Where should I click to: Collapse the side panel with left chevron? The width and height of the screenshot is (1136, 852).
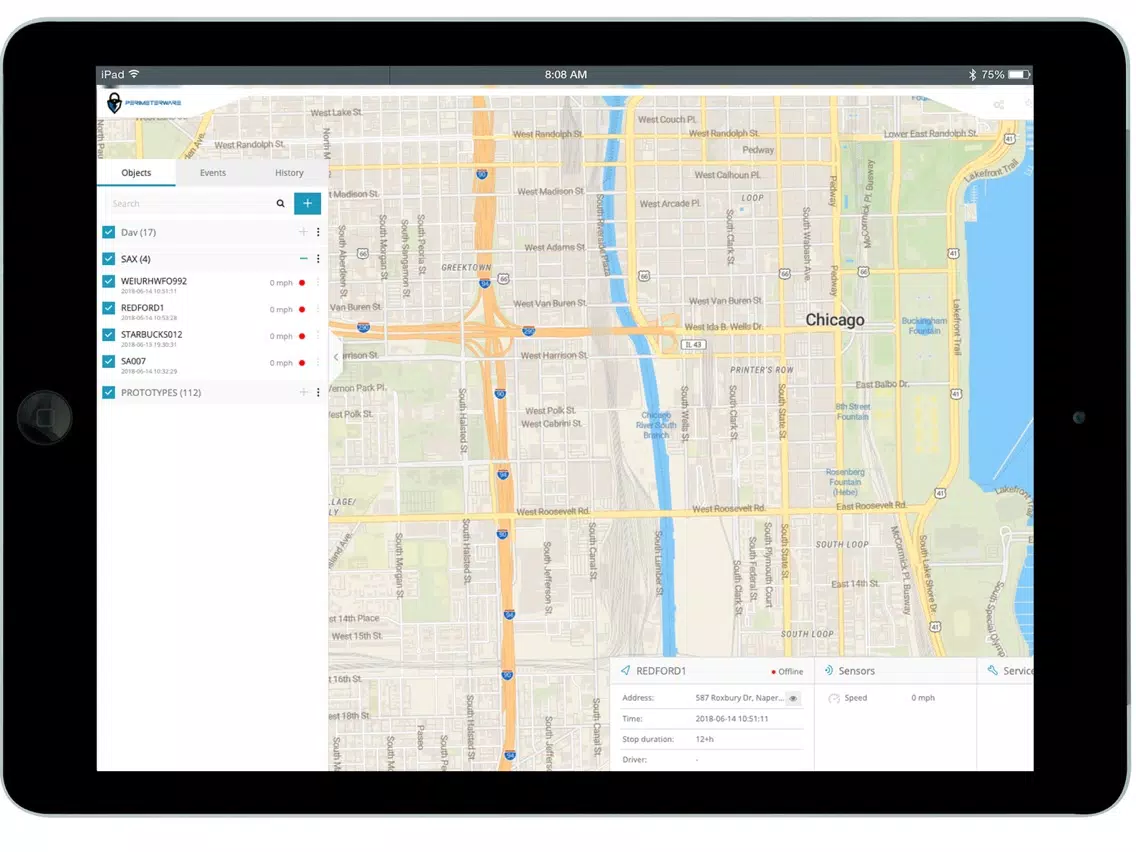coord(335,357)
